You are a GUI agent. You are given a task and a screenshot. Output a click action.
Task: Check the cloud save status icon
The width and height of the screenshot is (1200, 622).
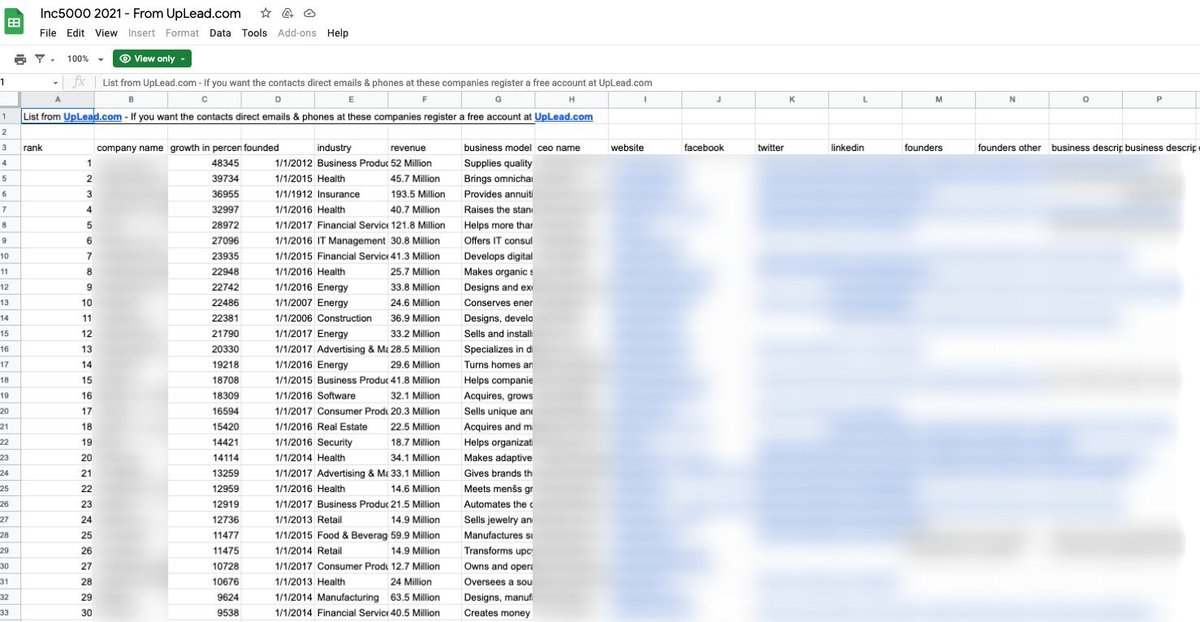click(x=310, y=13)
